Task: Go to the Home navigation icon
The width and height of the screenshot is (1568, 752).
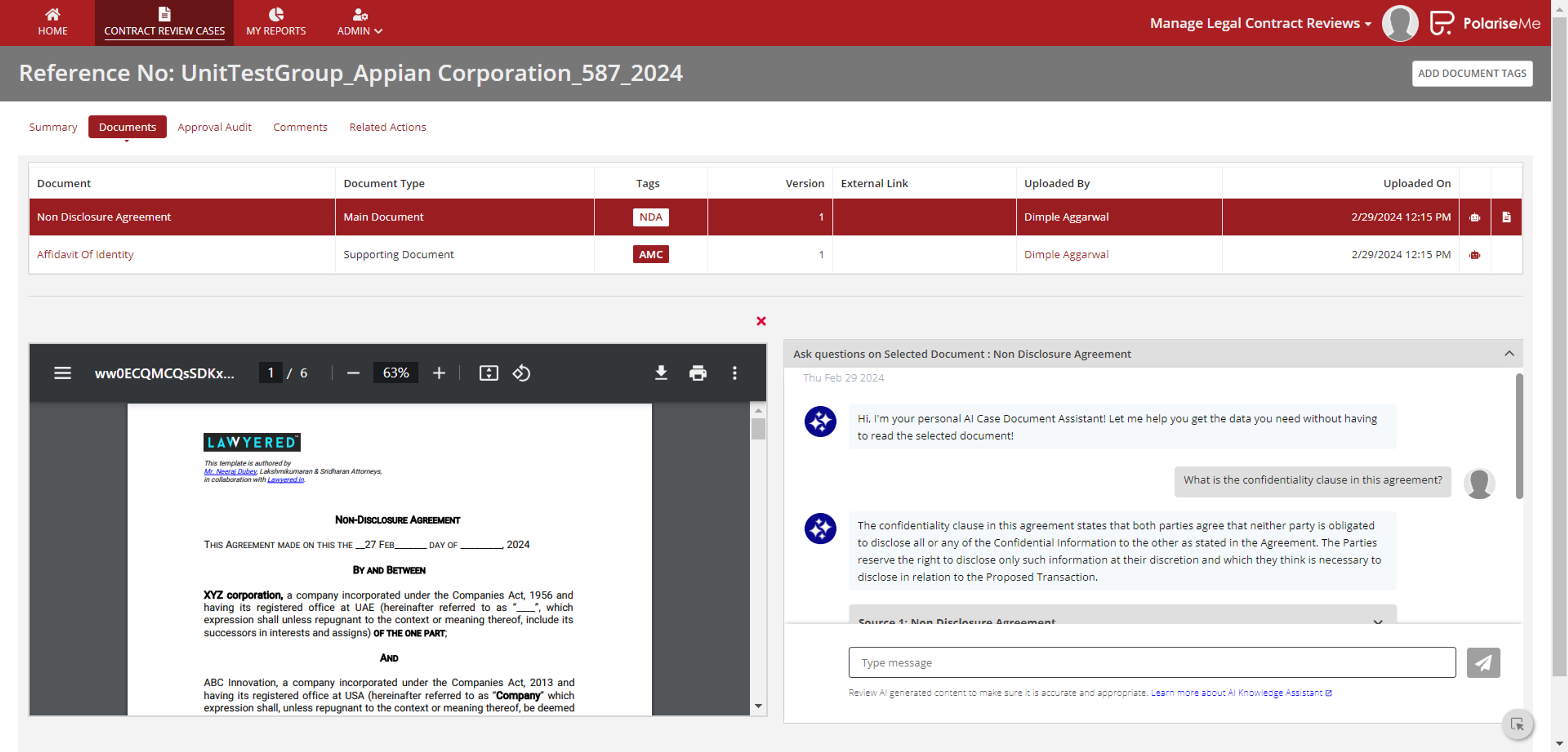Action: pos(52,22)
